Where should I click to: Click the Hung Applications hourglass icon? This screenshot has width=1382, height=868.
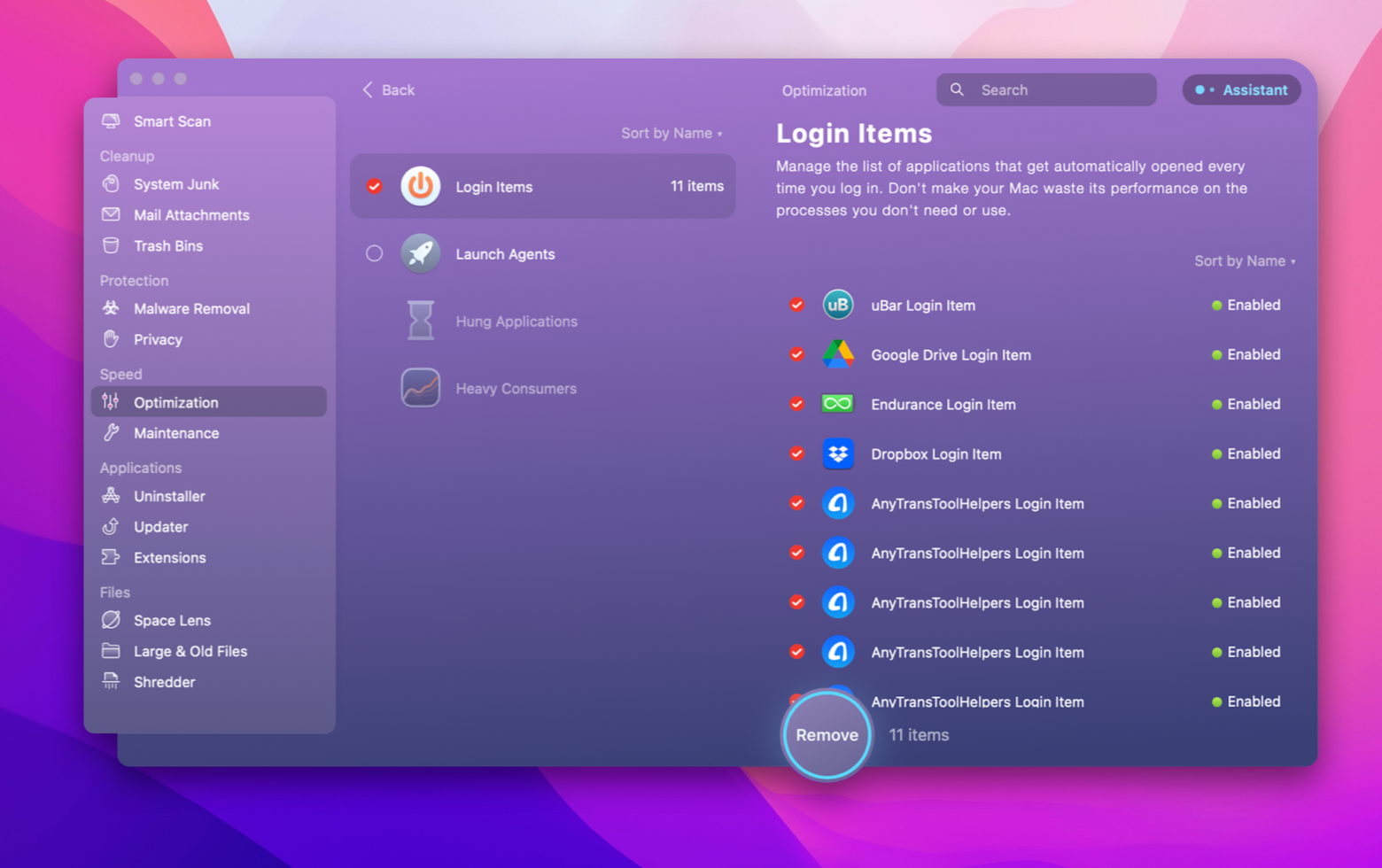(421, 321)
